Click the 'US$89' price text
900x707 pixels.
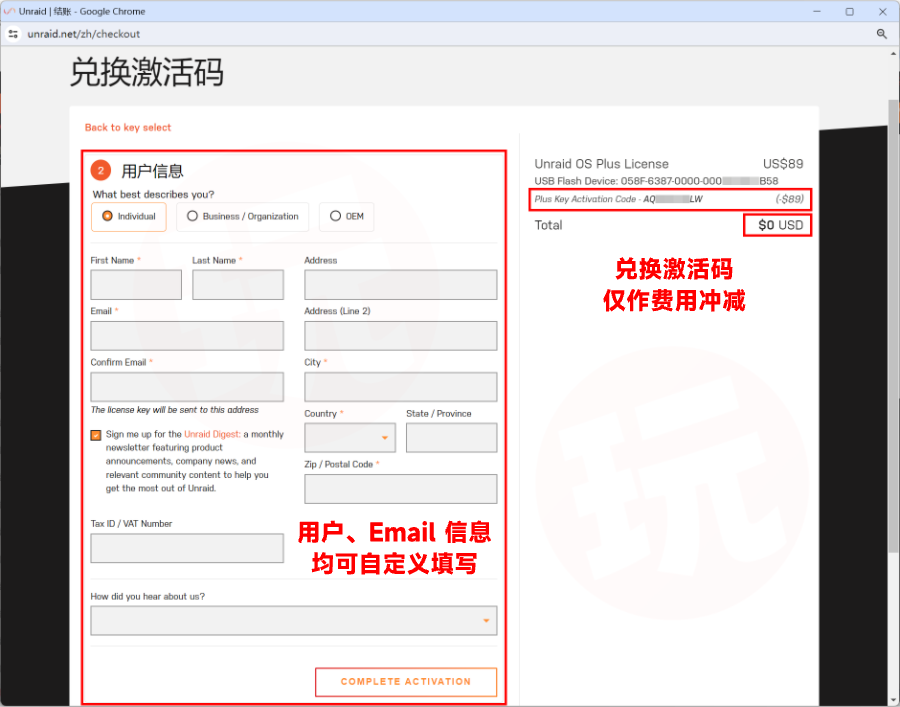pyautogui.click(x=783, y=164)
